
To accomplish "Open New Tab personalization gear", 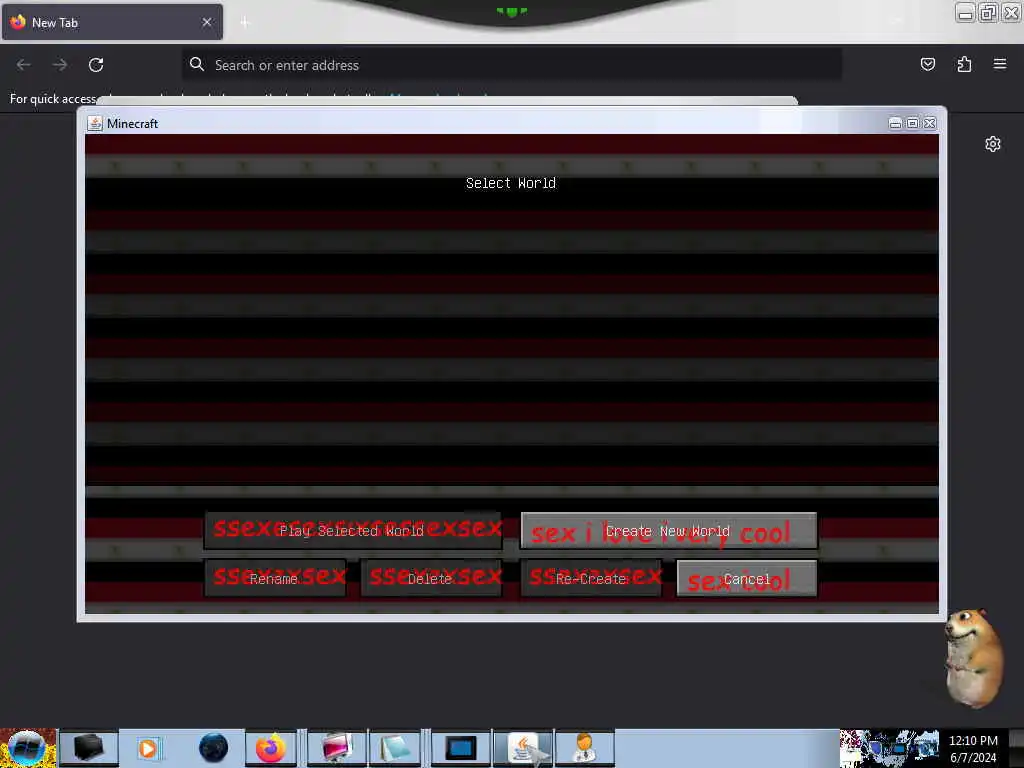I will coord(993,144).
